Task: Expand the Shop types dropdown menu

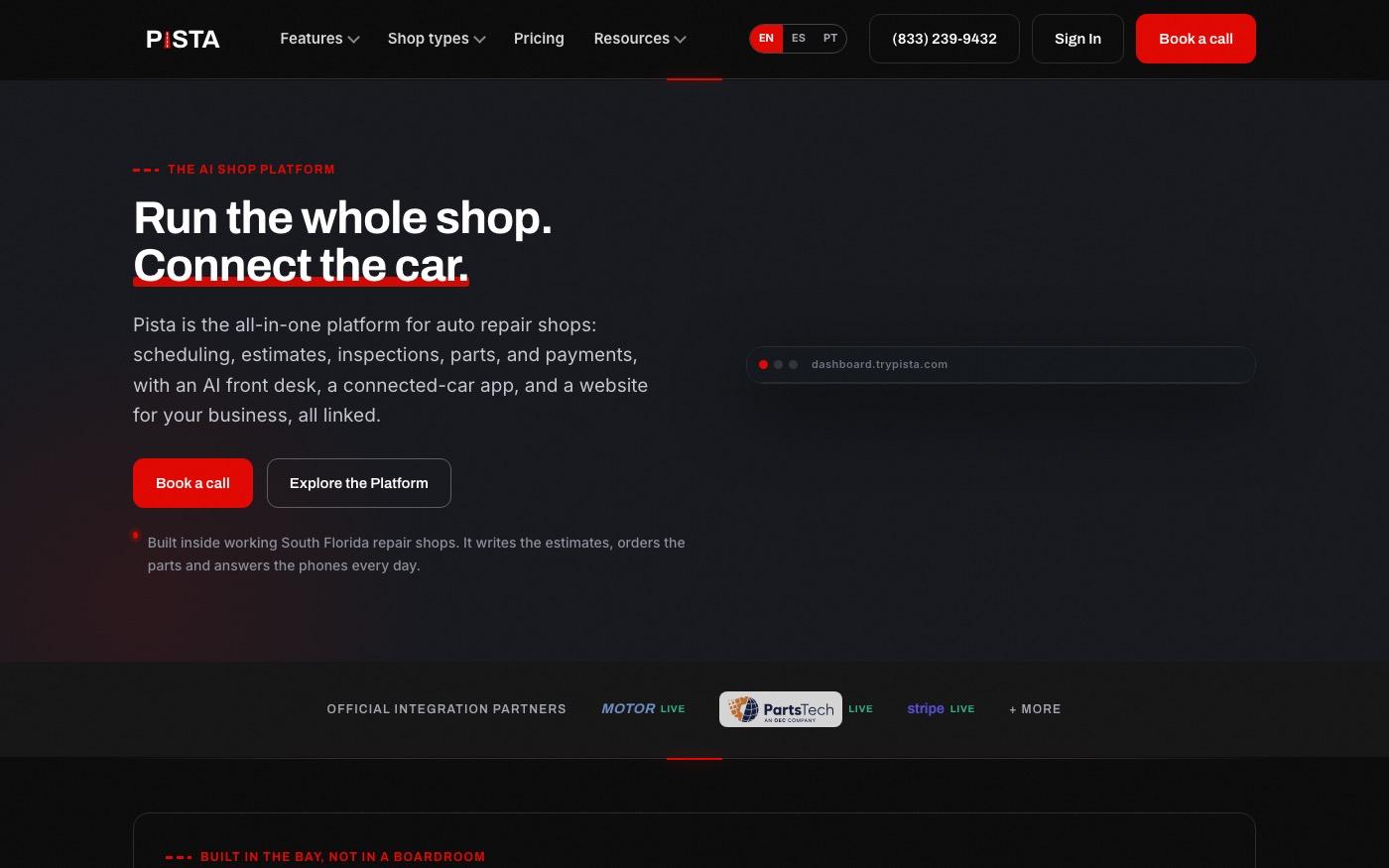Action: tap(437, 39)
